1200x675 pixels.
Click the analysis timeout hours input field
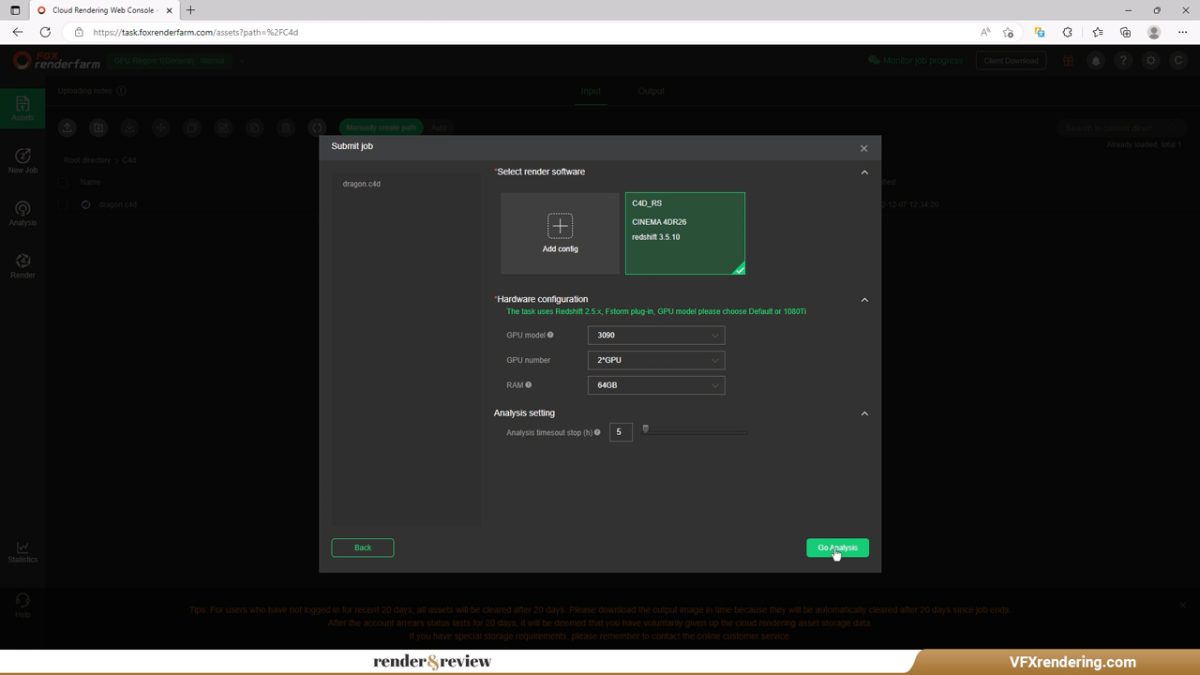(x=620, y=432)
